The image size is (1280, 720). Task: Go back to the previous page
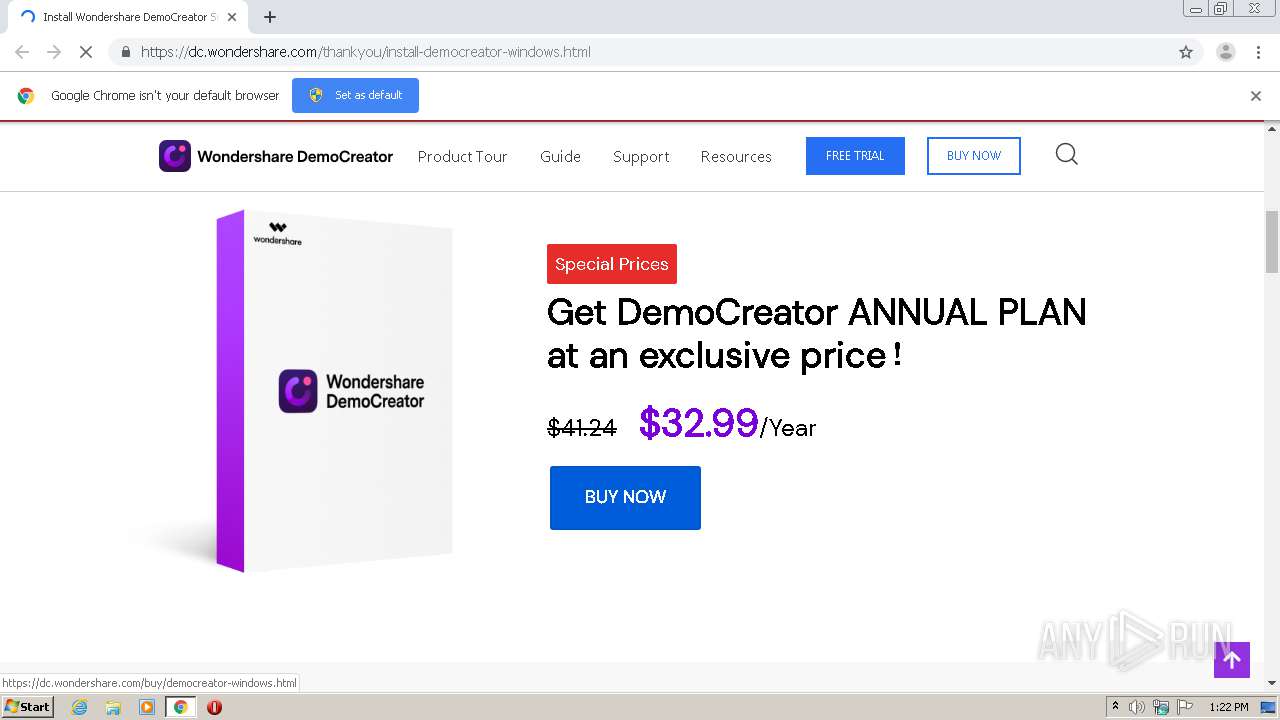[22, 52]
